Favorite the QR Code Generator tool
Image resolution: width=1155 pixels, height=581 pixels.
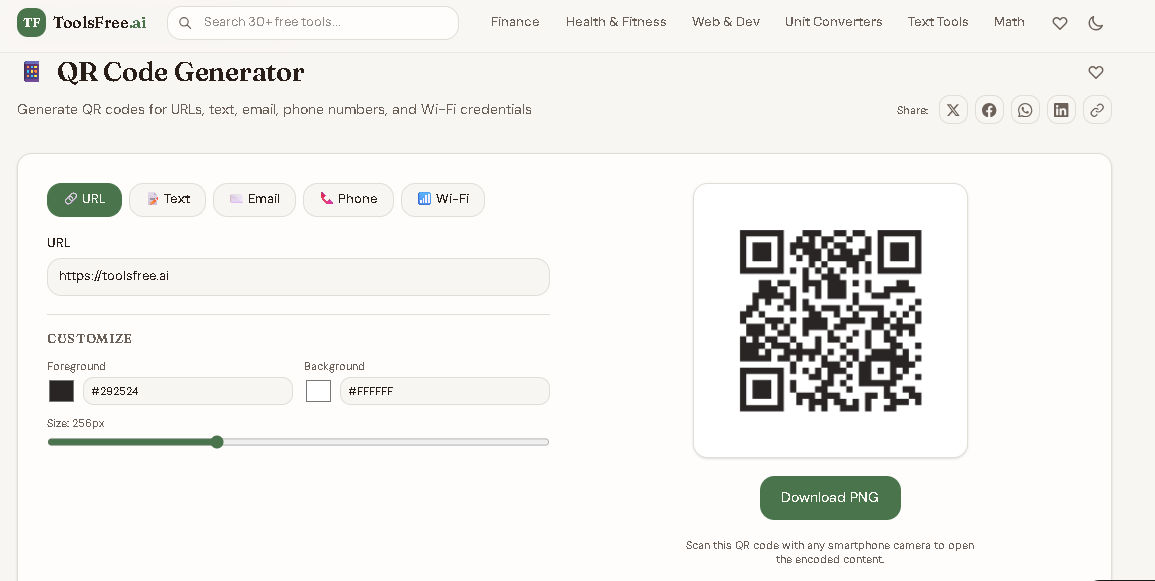pyautogui.click(x=1096, y=72)
